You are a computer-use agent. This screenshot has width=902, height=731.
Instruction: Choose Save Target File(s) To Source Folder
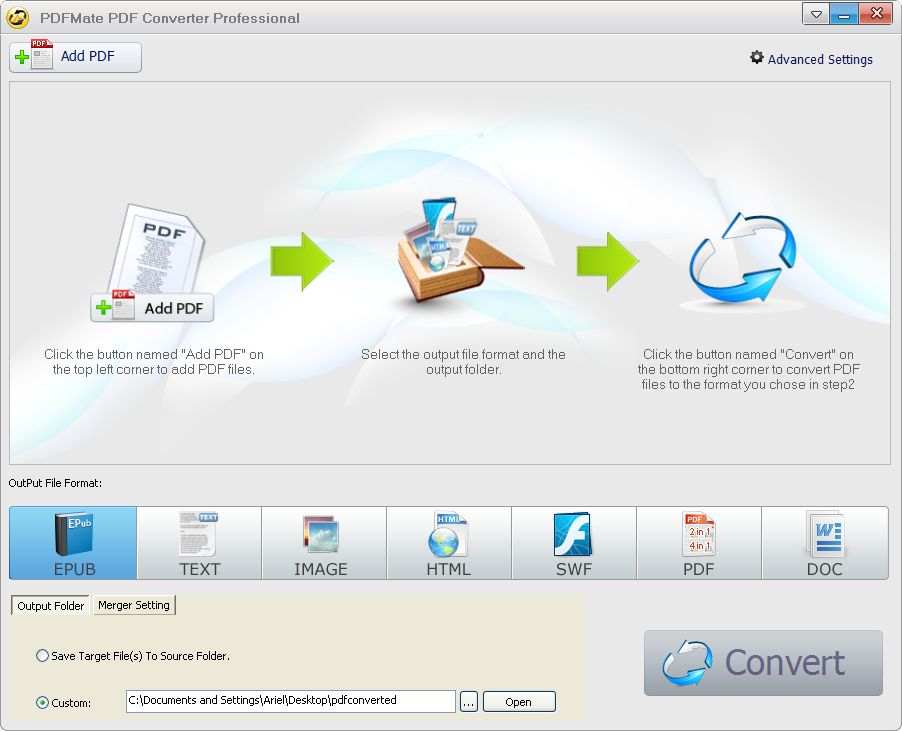(x=133, y=656)
